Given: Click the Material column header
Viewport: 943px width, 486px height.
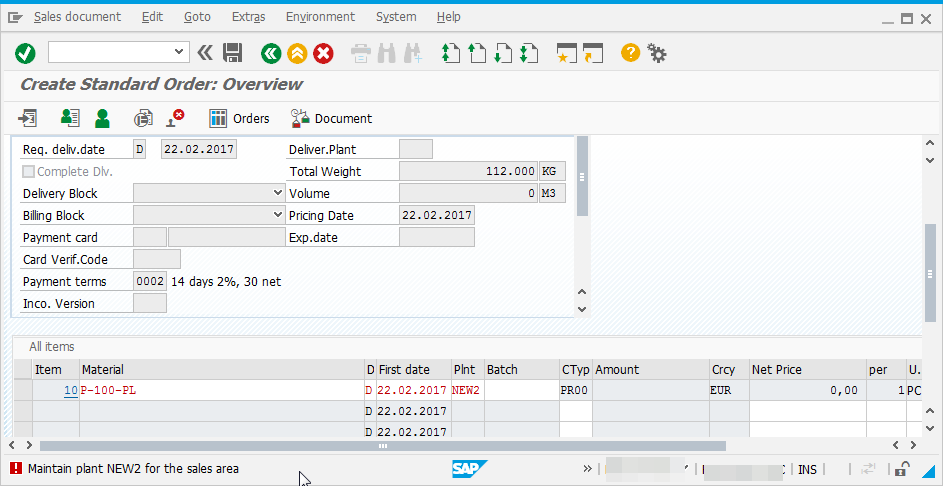Looking at the screenshot, I should click(x=222, y=369).
